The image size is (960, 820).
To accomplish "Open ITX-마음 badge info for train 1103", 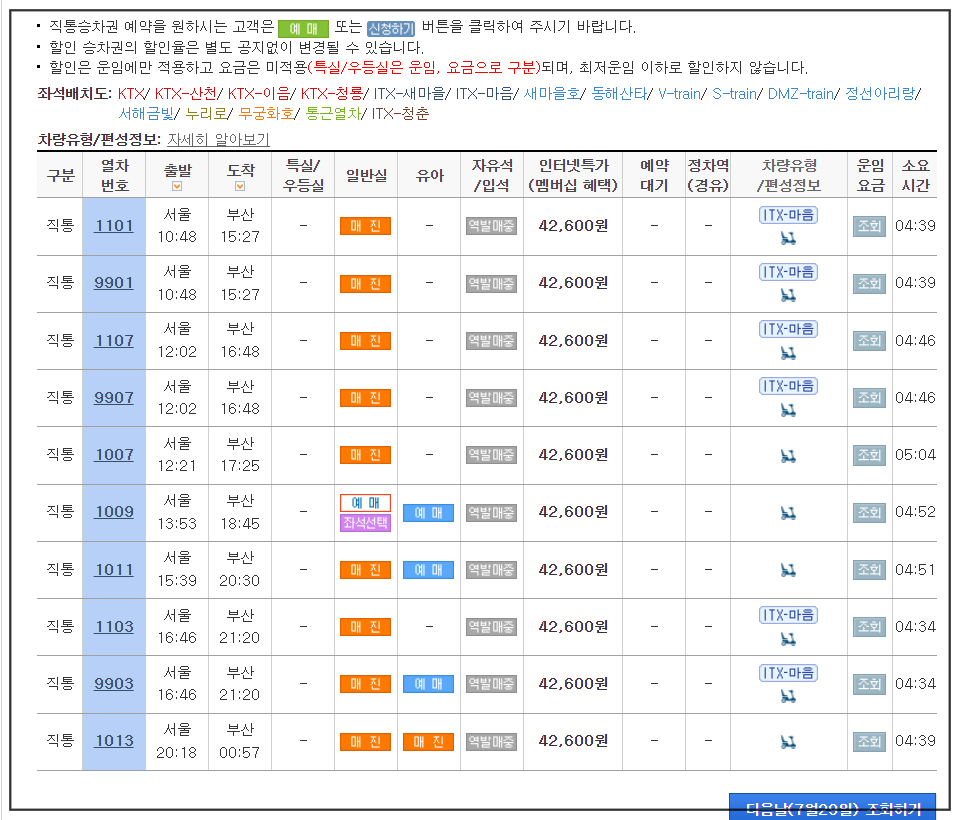I will (x=788, y=615).
